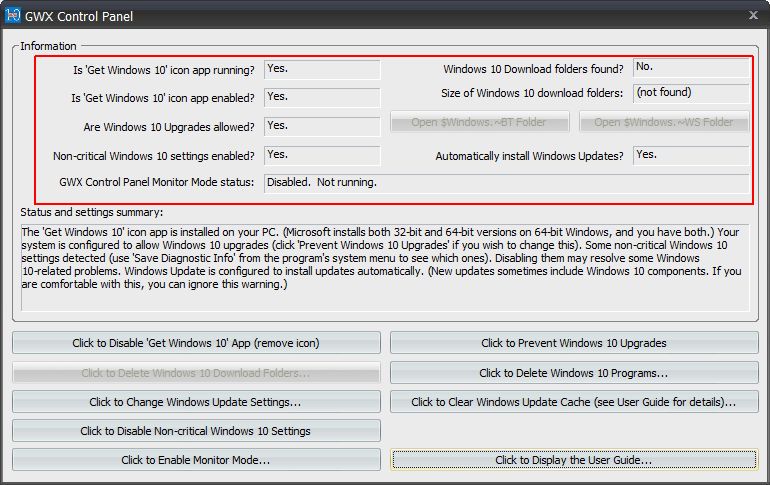Viewport: 770px width, 485px height.
Task: Display the User Guide
Action: tap(573, 460)
